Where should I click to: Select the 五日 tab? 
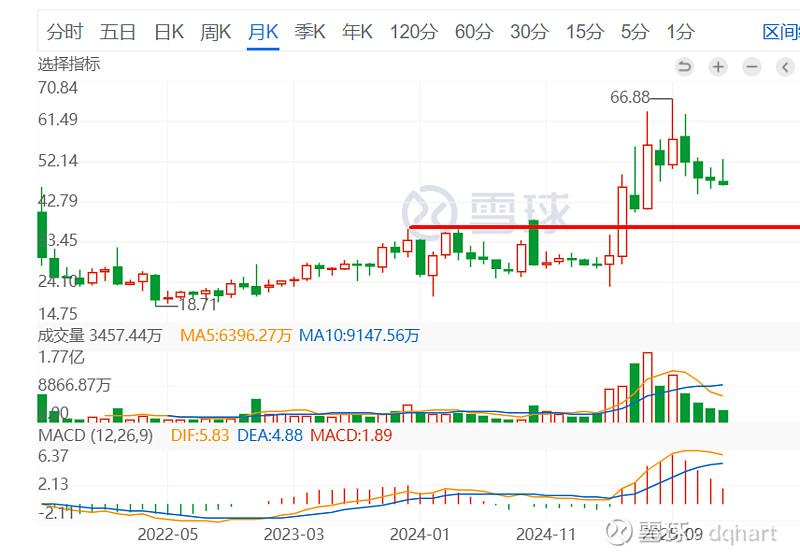[117, 32]
